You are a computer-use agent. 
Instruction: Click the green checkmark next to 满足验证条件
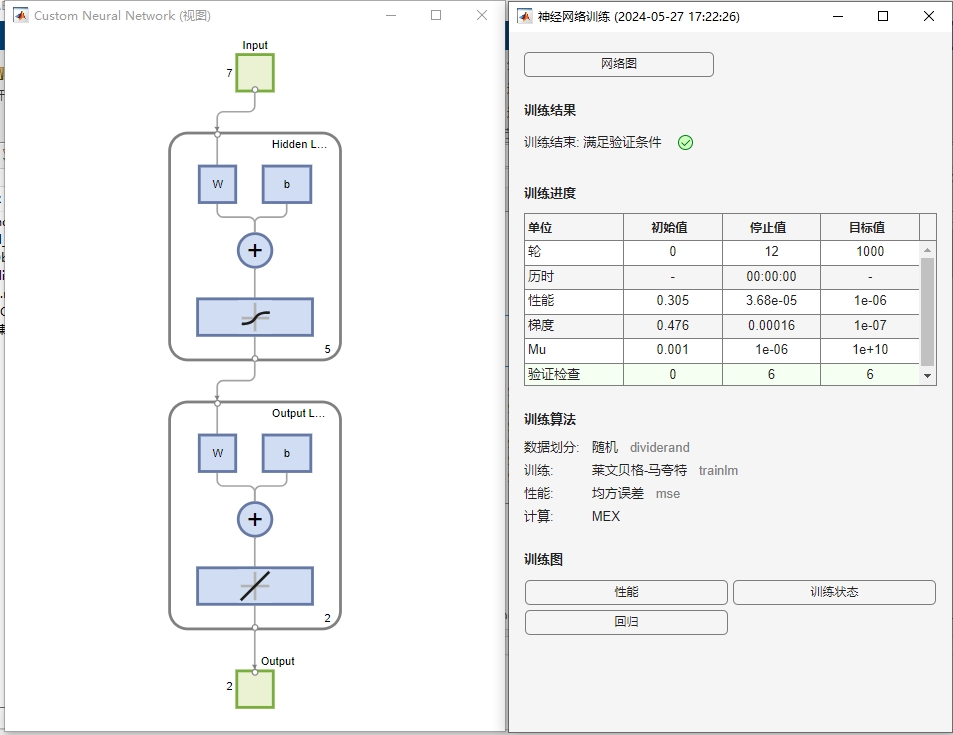[685, 142]
